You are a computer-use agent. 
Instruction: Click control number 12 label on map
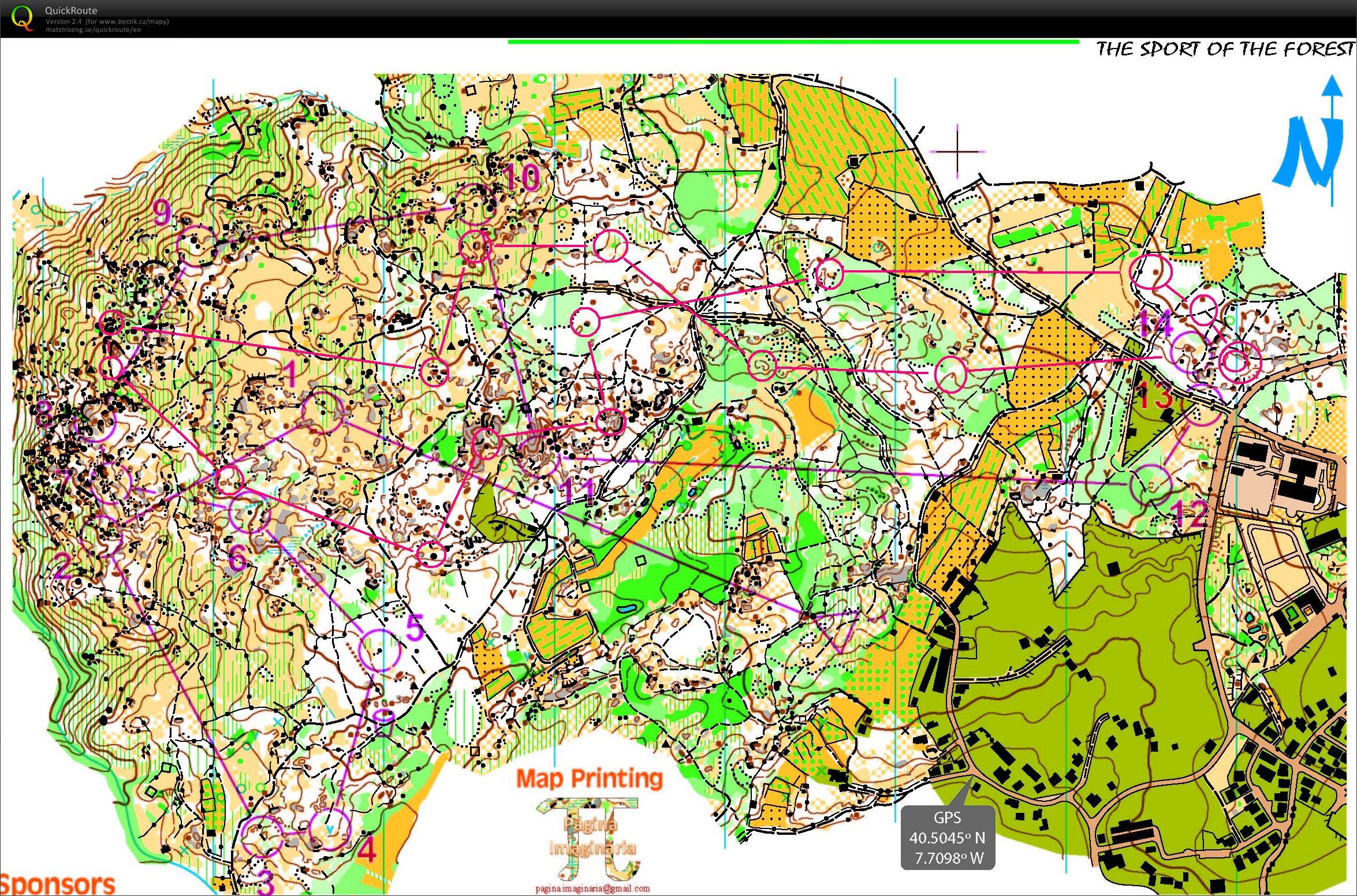[1188, 513]
